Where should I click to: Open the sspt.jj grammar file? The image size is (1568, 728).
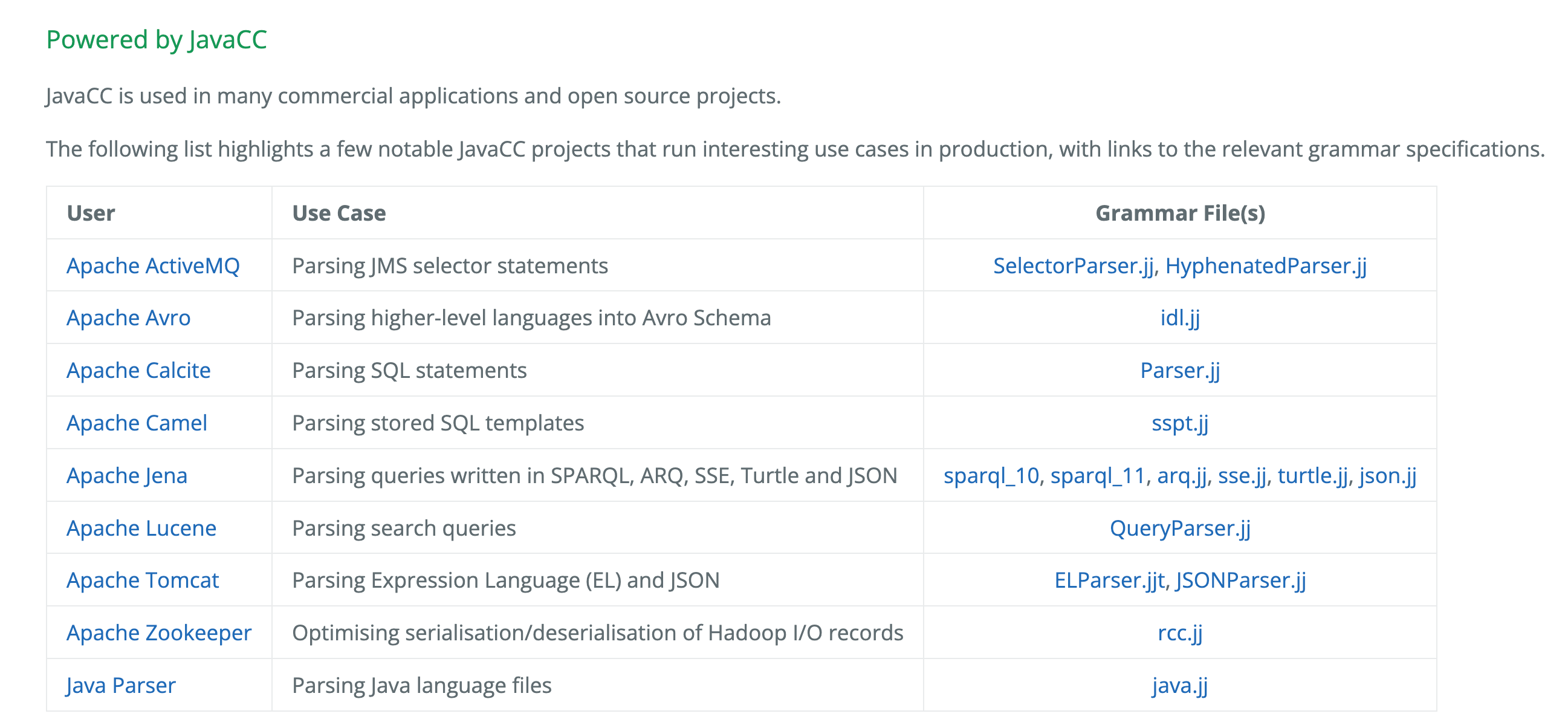click(1180, 423)
